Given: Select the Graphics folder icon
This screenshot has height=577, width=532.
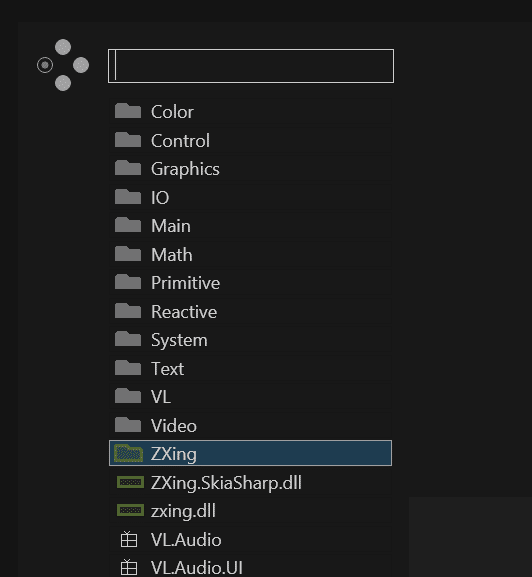Looking at the screenshot, I should tap(128, 168).
